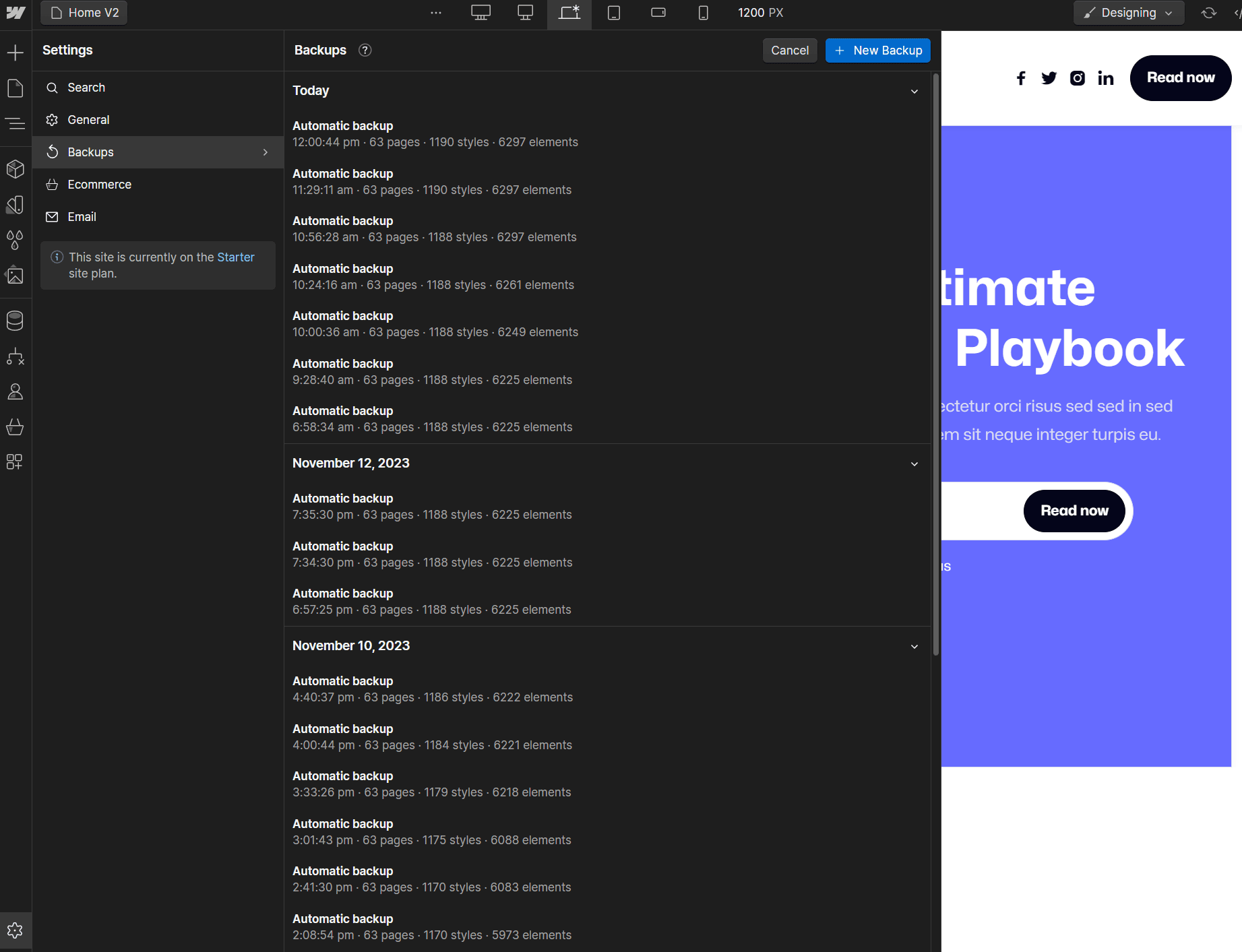
Task: Select the tablet breakpoint icon
Action: [x=614, y=13]
